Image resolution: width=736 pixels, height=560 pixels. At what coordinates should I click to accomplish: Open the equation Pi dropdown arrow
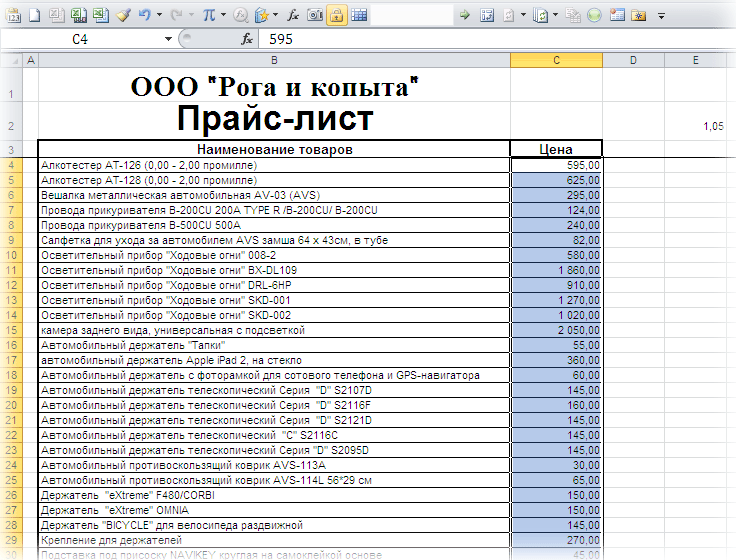click(223, 15)
